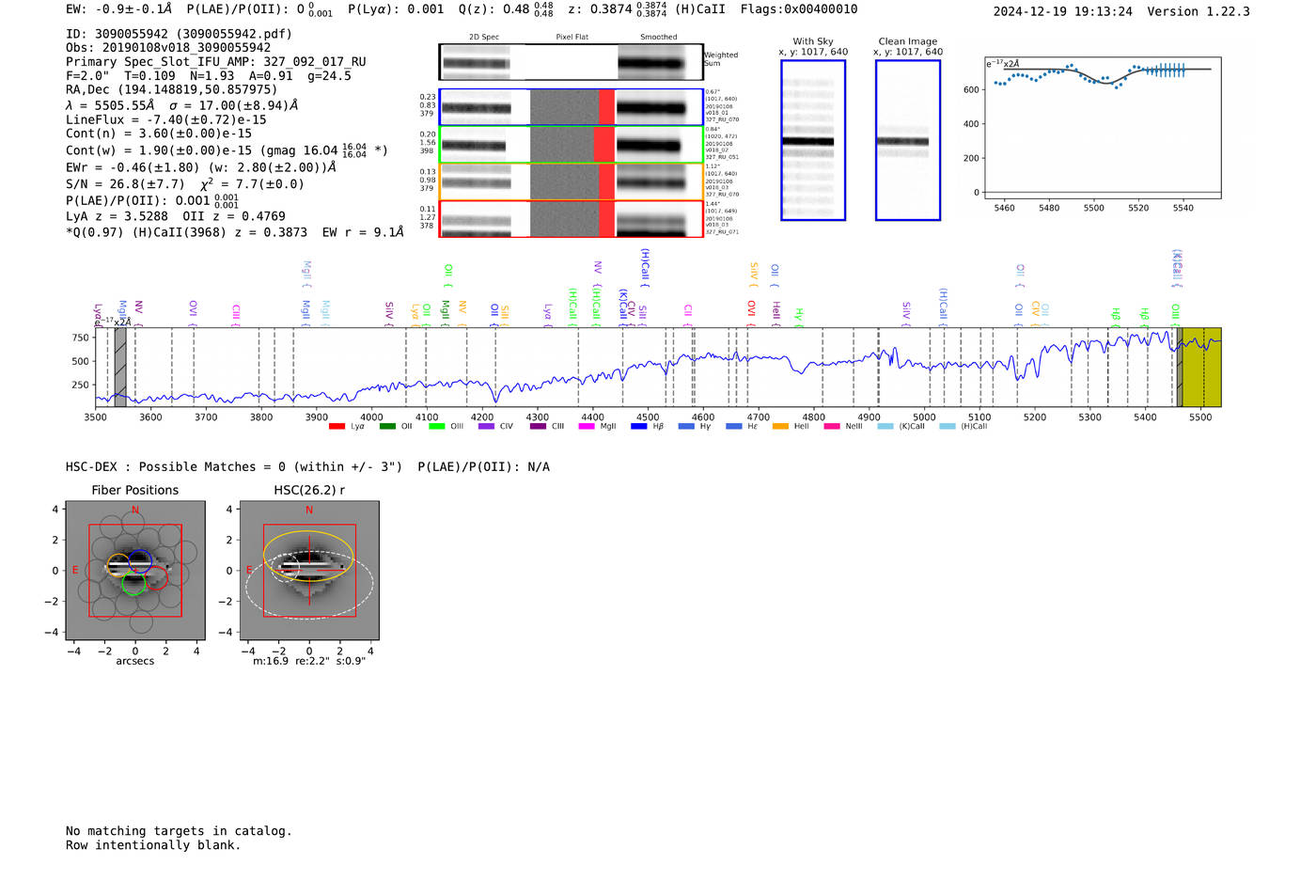The height and width of the screenshot is (896, 1316).
Task: Click the dark green OII legend swatch
Action: click(387, 427)
